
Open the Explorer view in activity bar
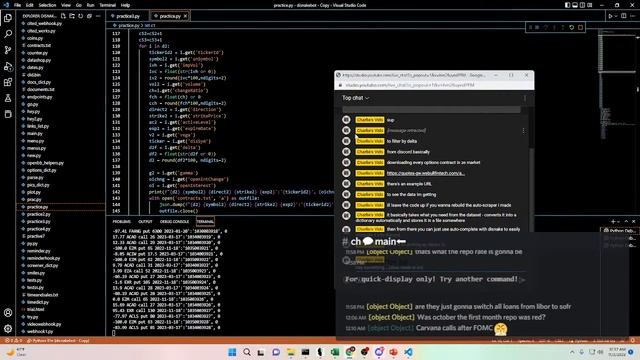8,18
